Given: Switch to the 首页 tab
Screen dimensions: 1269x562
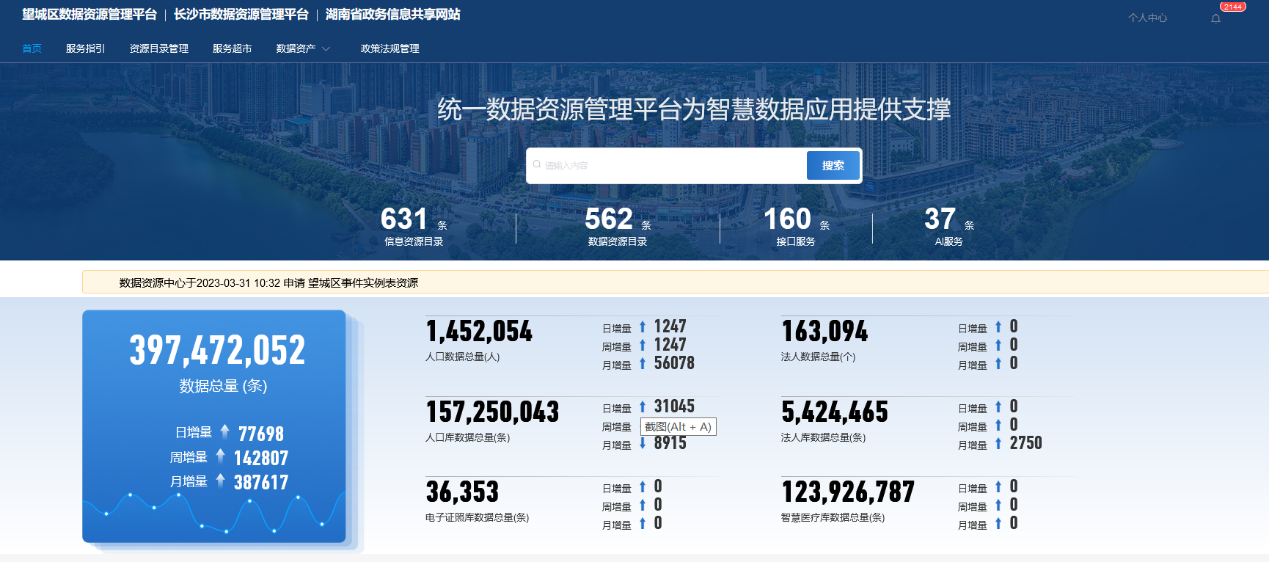Looking at the screenshot, I should click(x=32, y=49).
